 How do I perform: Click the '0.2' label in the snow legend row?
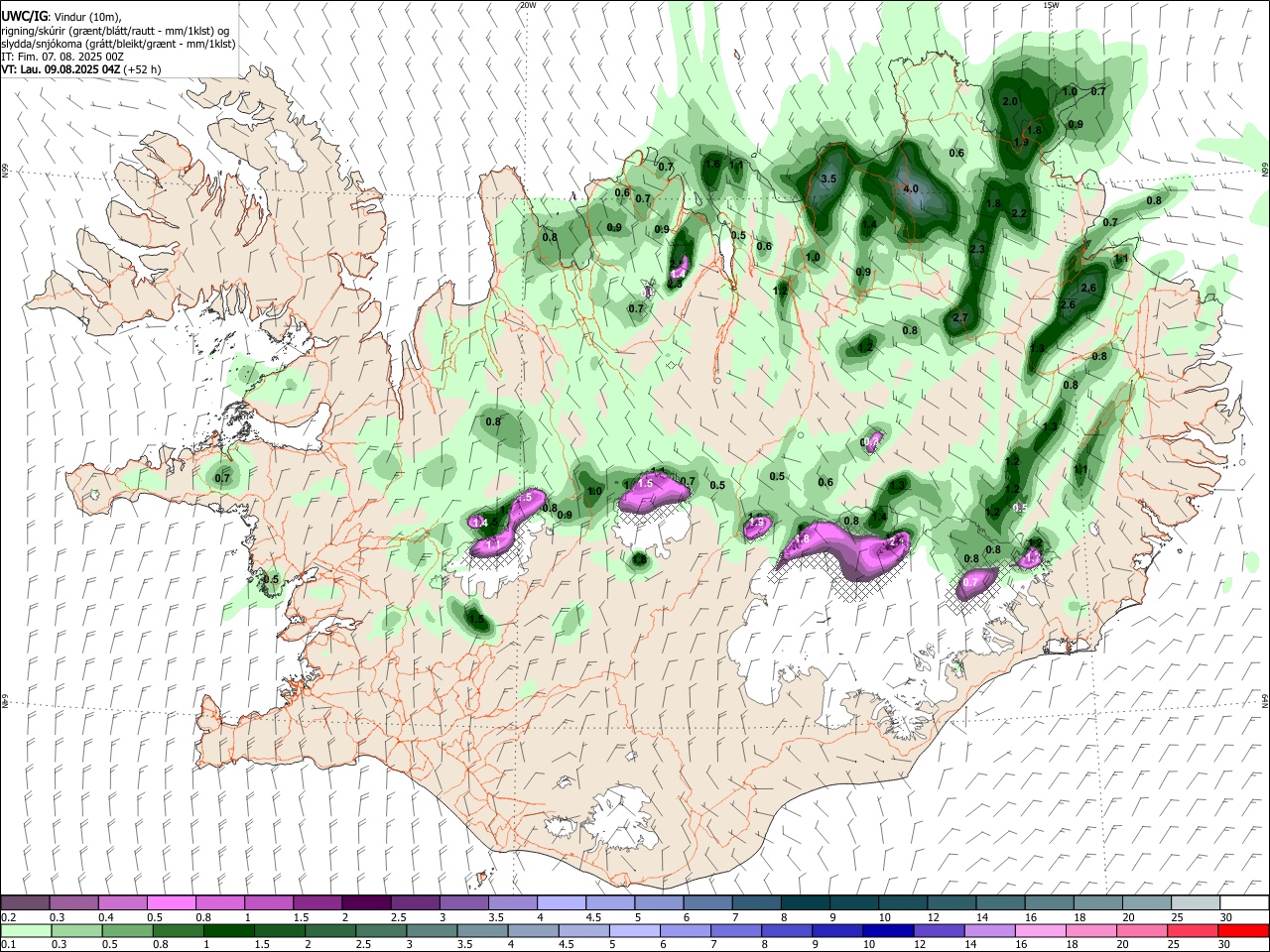pyautogui.click(x=9, y=917)
